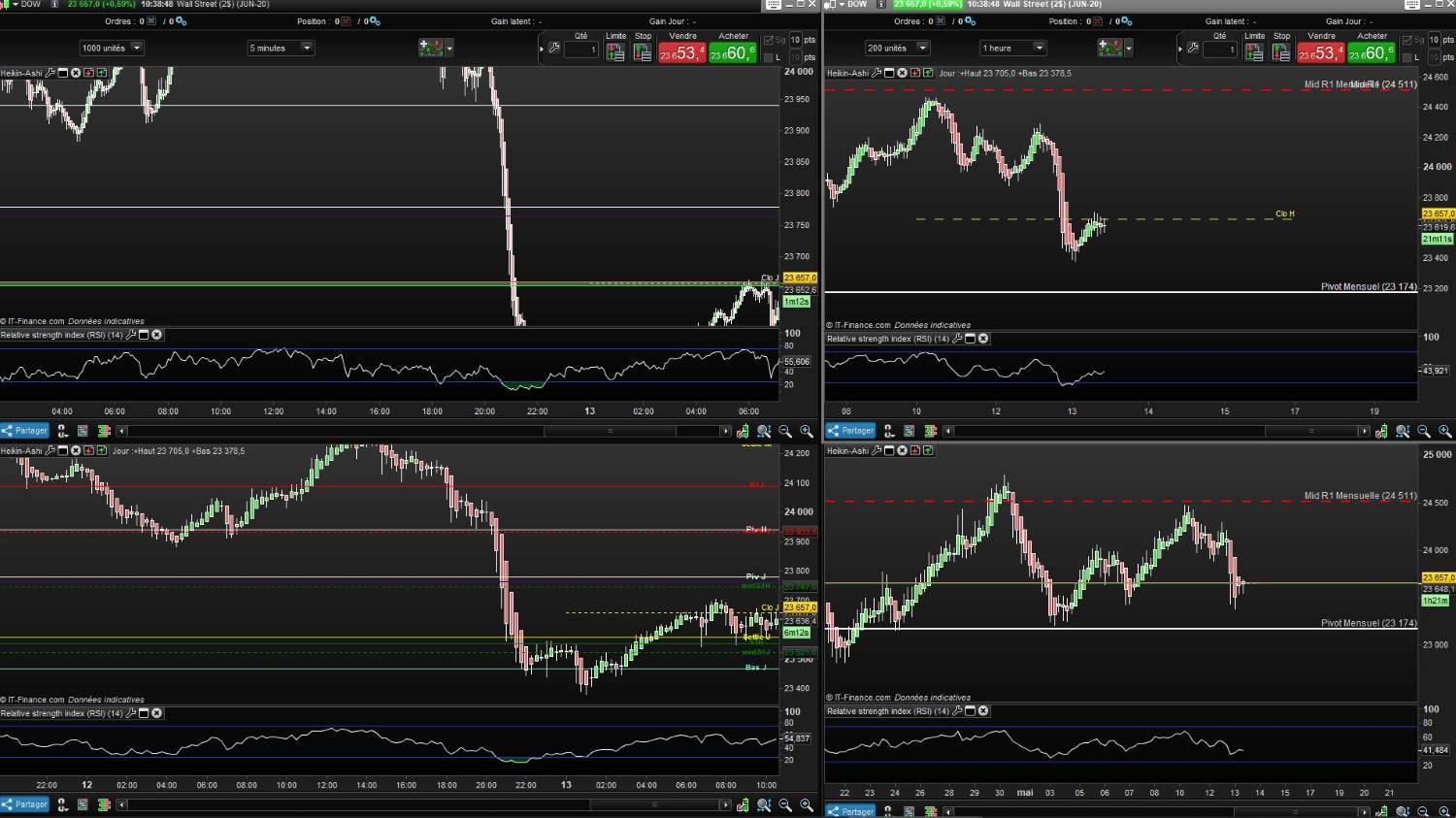Open the virtual keyboard in top-left window
1456x818 pixels.
pos(774,4)
